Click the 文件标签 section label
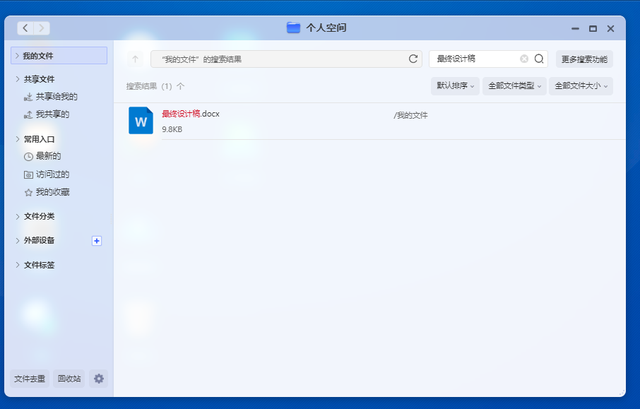Image resolution: width=640 pixels, height=409 pixels. (x=39, y=265)
